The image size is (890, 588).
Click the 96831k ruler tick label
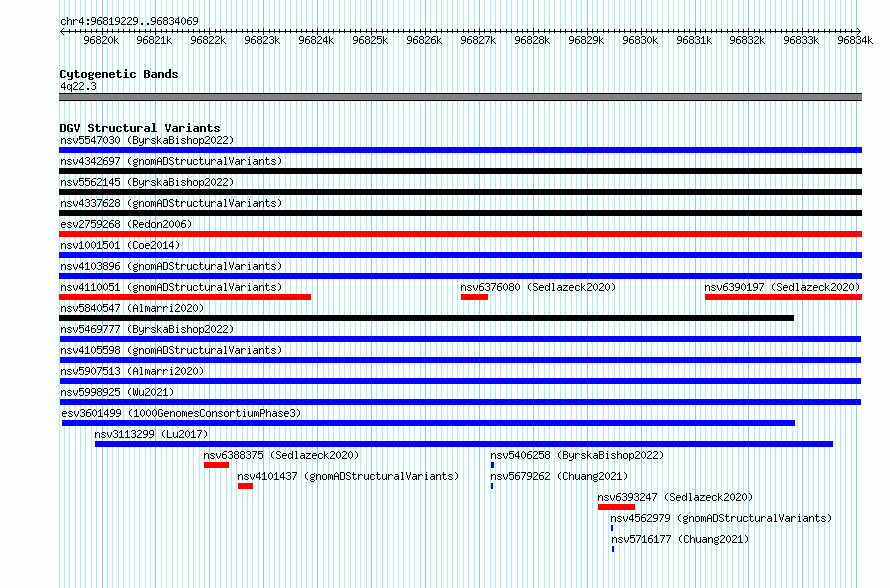pos(694,40)
